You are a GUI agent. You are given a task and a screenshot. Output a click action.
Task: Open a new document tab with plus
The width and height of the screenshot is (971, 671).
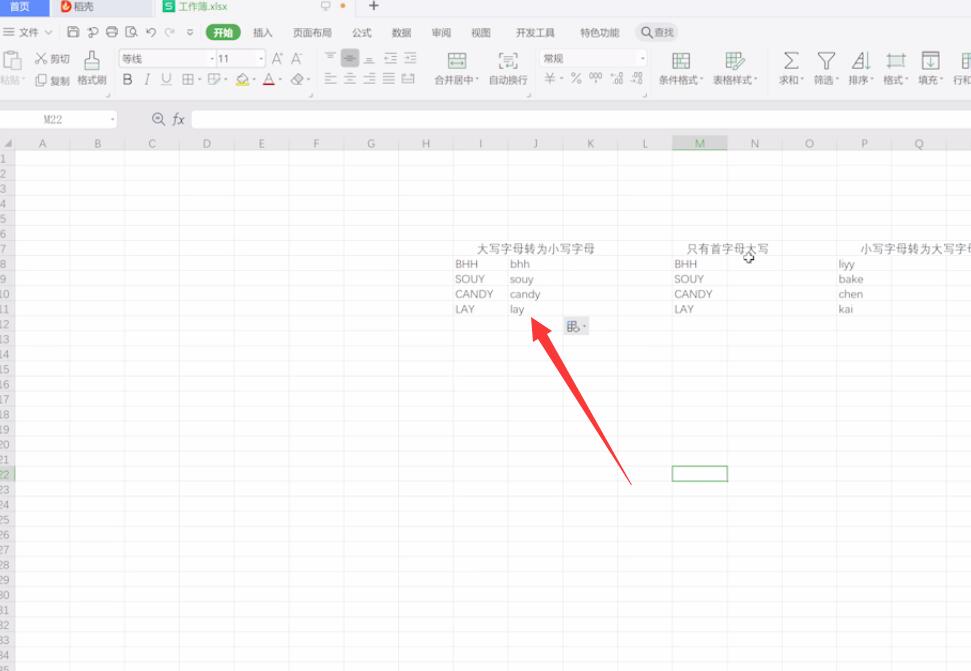coord(373,6)
